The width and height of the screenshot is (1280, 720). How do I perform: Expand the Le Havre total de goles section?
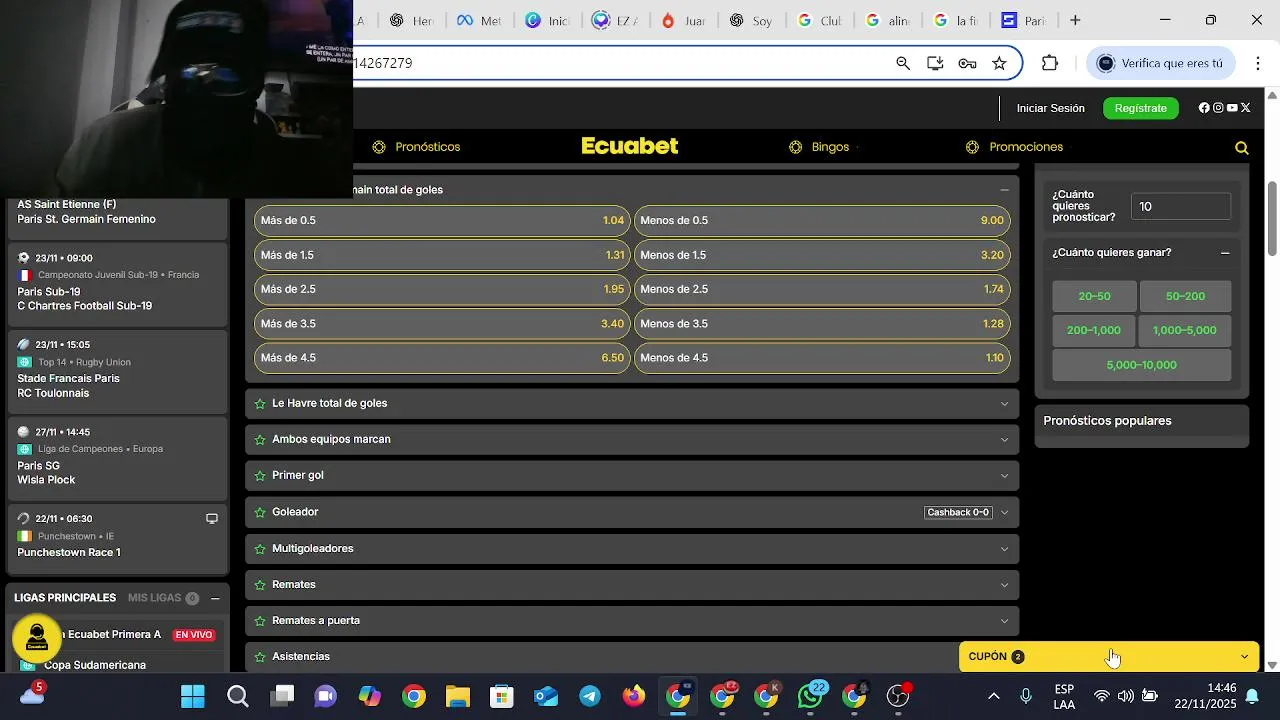[1005, 403]
